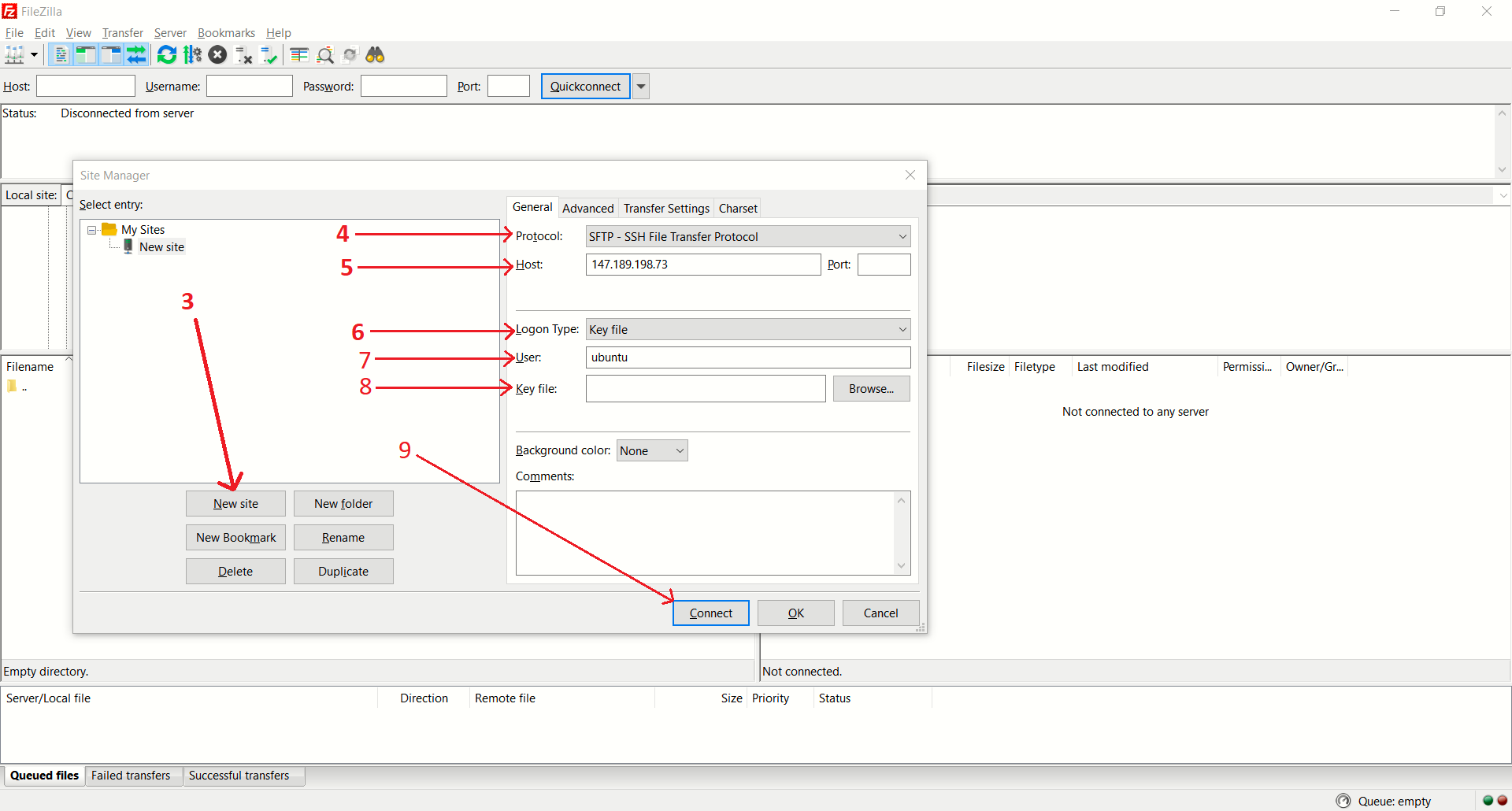The image size is (1512, 811).
Task: Click the Delete button
Action: tap(235, 572)
